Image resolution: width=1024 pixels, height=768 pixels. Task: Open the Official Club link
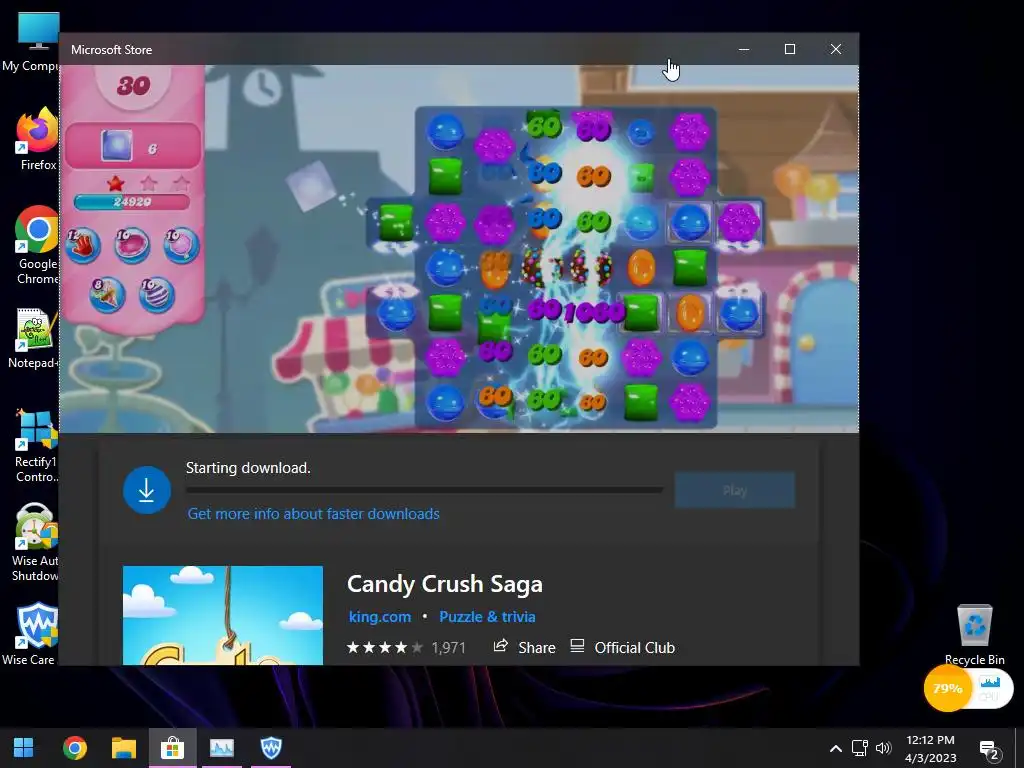[634, 647]
